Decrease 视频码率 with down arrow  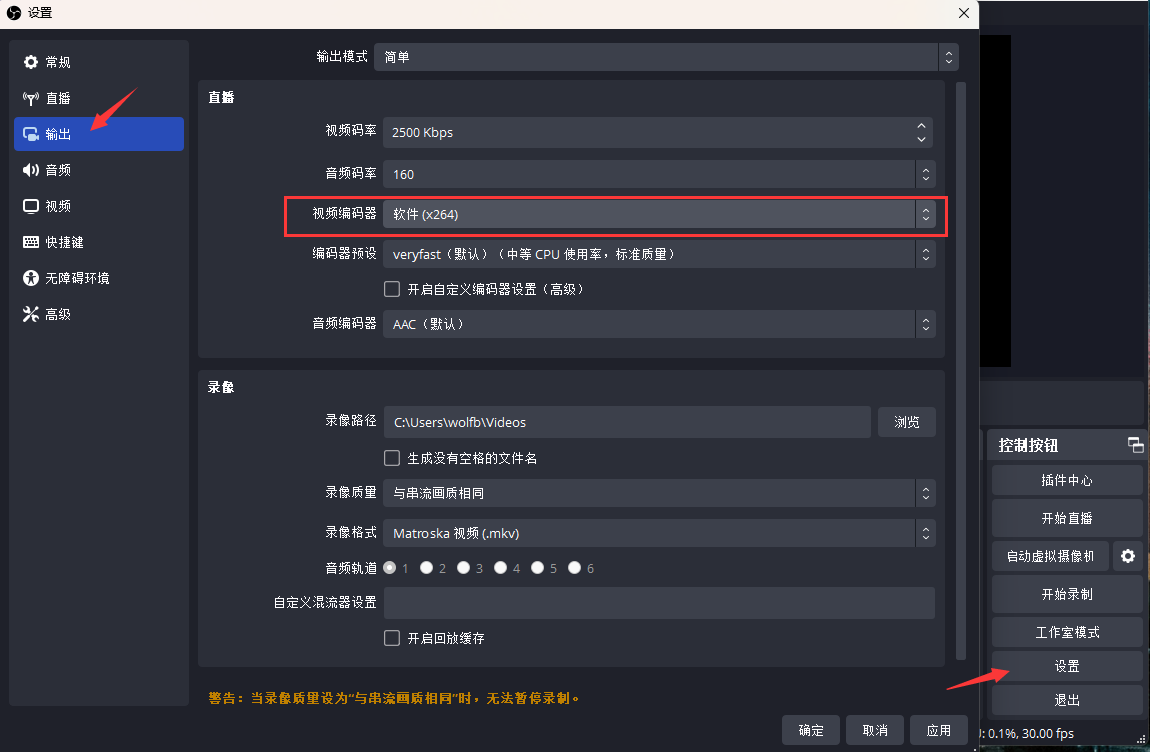[x=921, y=139]
